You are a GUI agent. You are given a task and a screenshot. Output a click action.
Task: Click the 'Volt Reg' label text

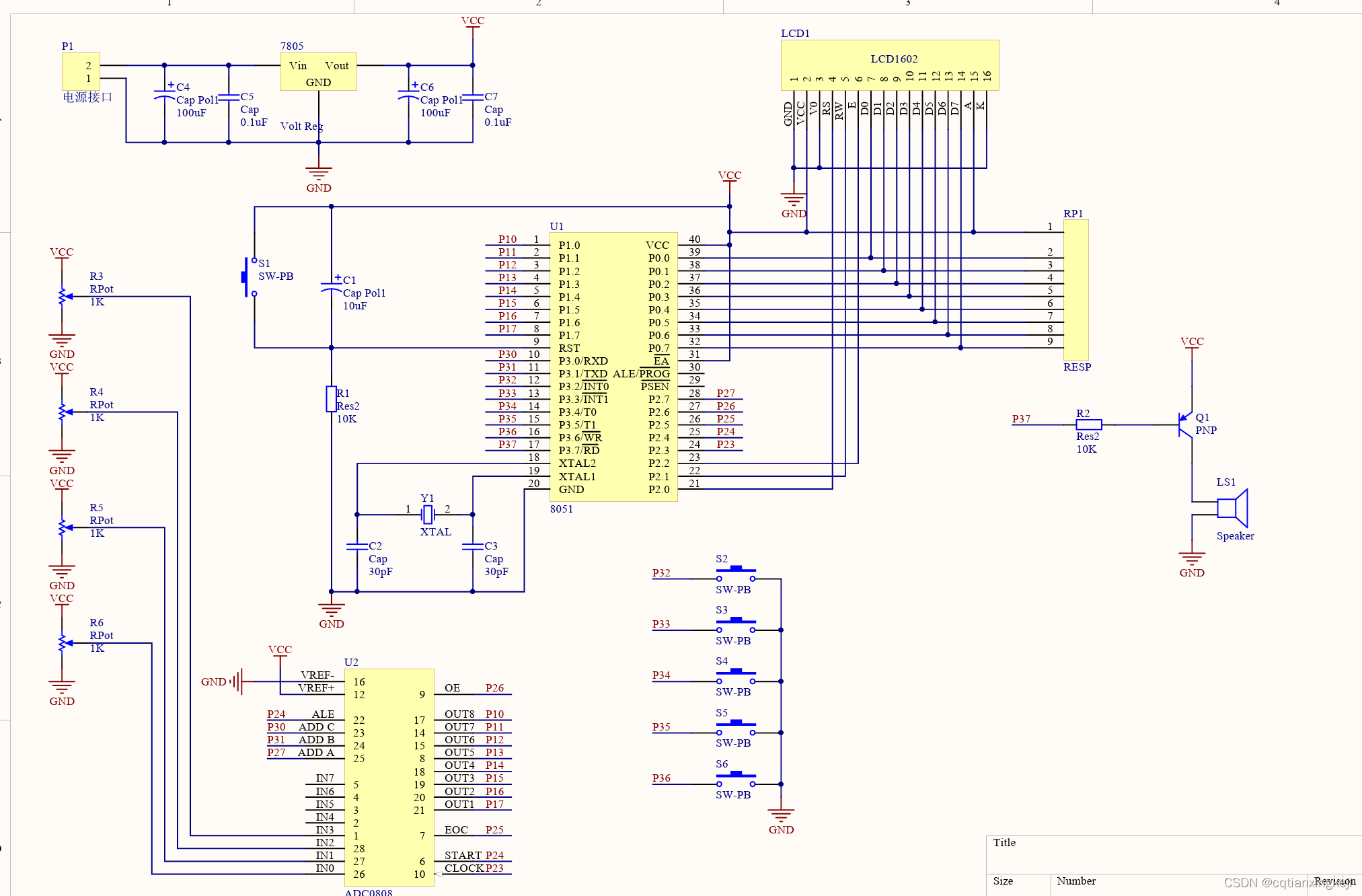[301, 126]
